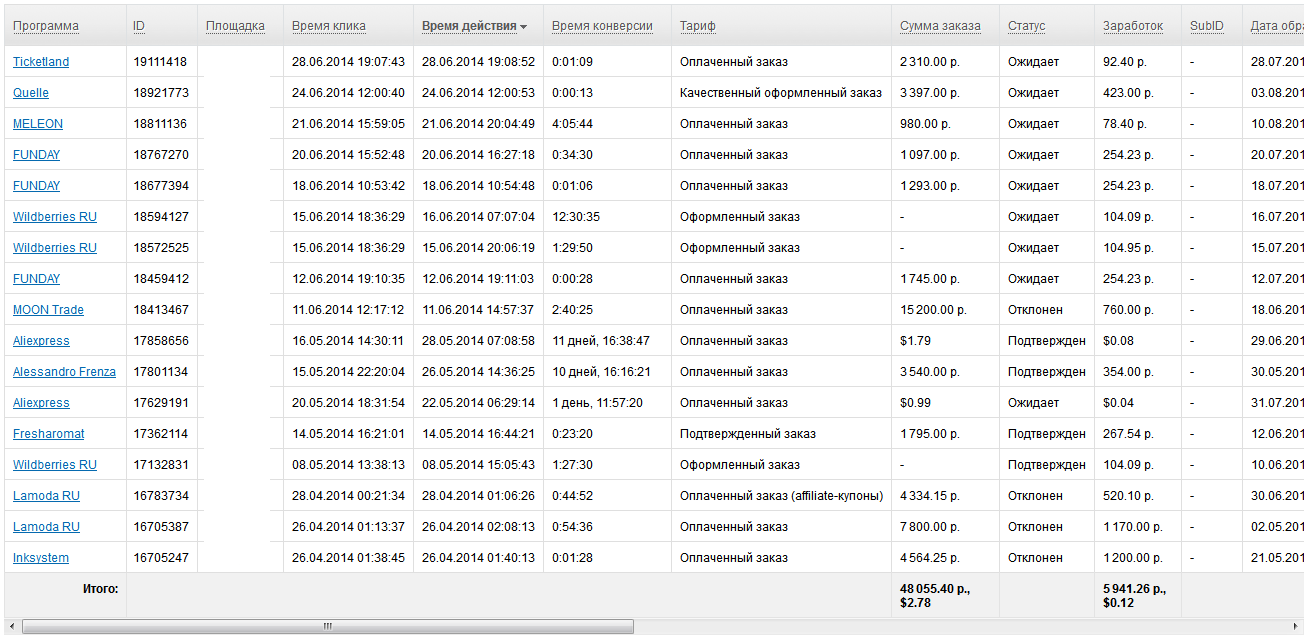Screen dimensions: 1311x637
Task: Open the Ticketland program link
Action: [x=41, y=62]
